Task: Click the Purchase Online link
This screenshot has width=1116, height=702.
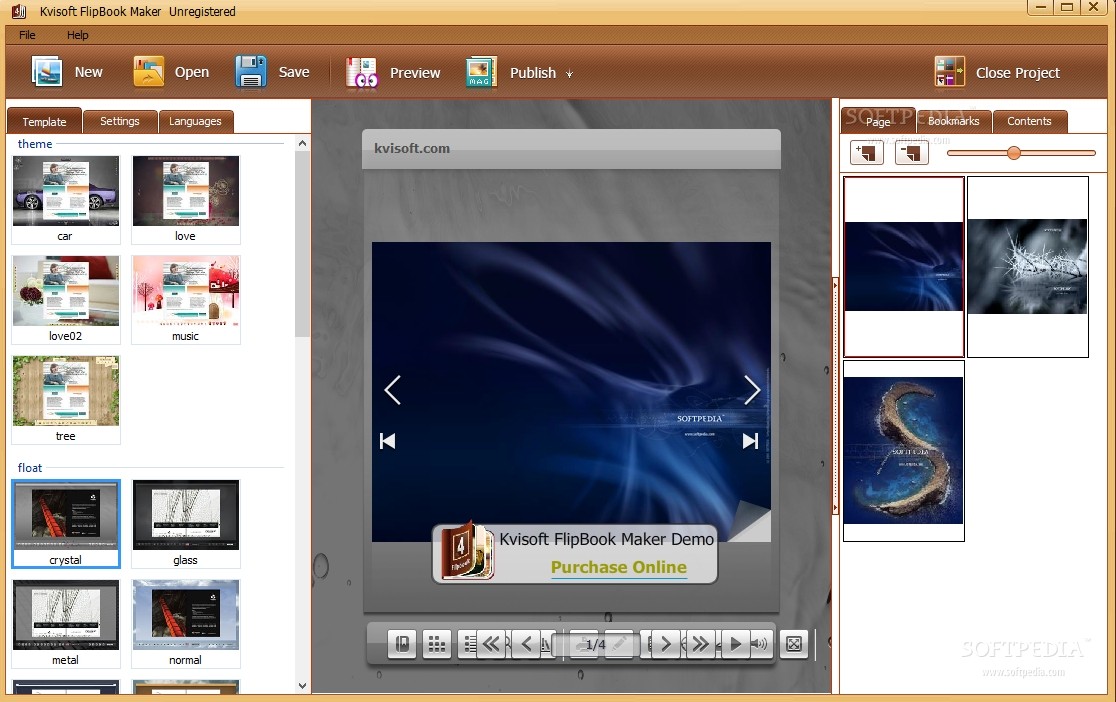Action: [x=618, y=567]
